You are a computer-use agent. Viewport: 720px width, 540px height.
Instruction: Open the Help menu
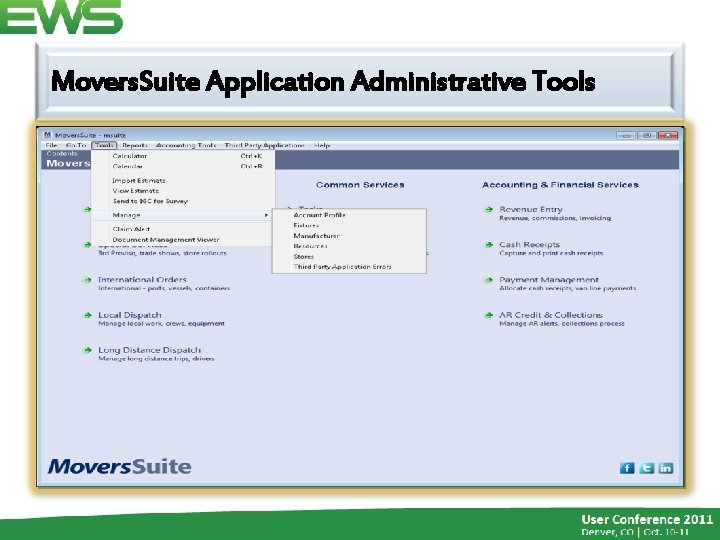point(322,146)
